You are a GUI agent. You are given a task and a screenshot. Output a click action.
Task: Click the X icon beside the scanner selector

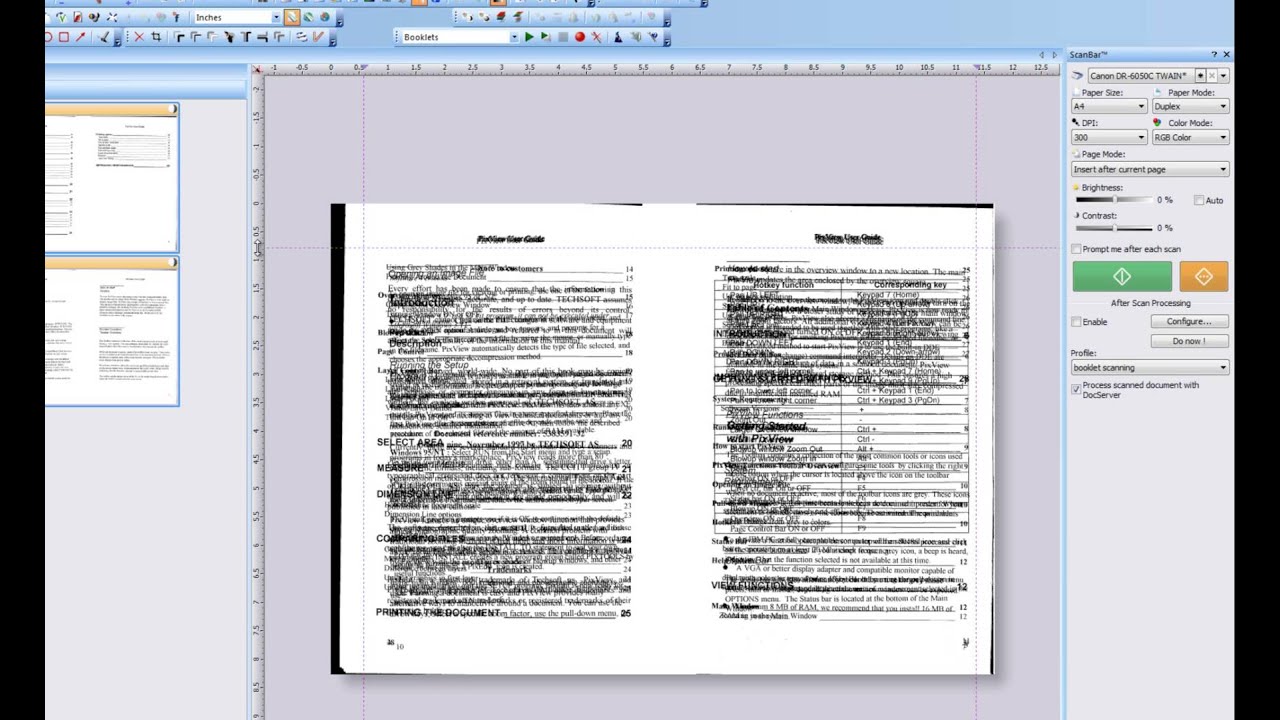point(1212,76)
